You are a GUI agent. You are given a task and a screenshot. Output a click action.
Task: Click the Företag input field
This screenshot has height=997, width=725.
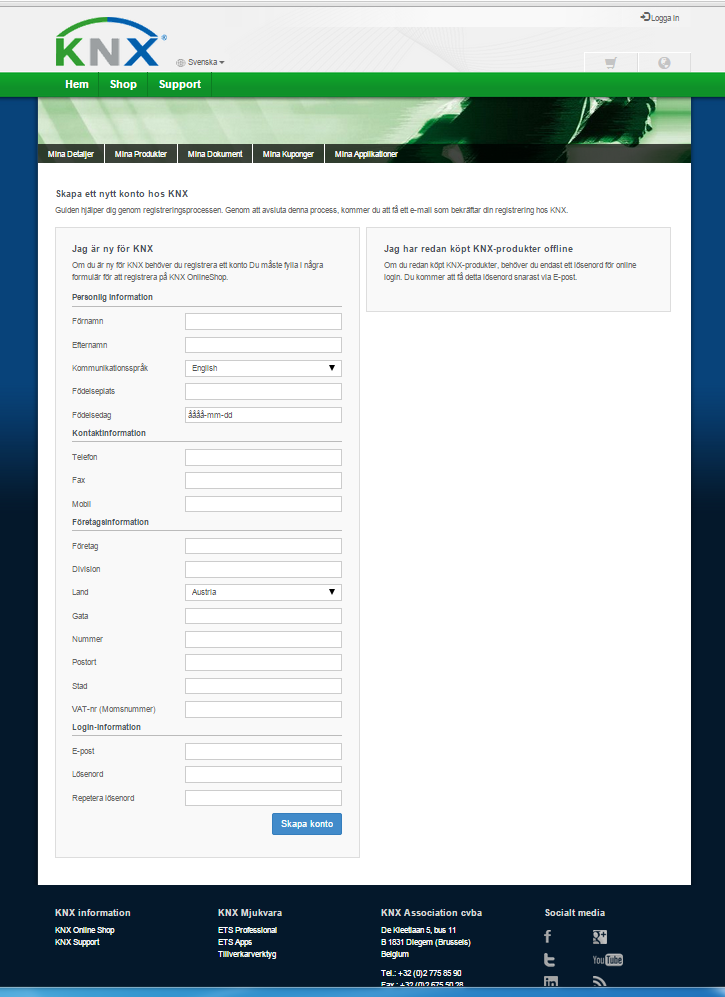click(x=263, y=546)
